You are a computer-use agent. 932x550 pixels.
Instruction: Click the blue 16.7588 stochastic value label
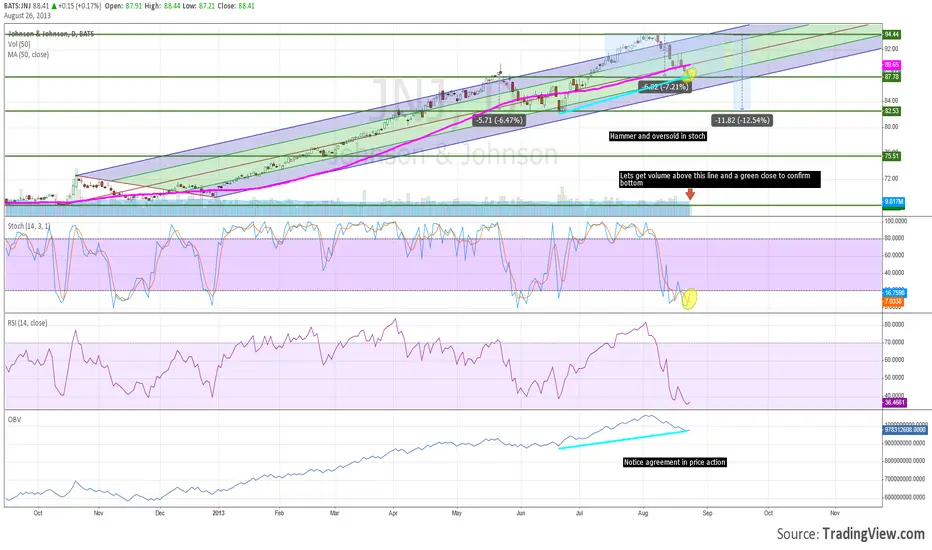pos(894,293)
